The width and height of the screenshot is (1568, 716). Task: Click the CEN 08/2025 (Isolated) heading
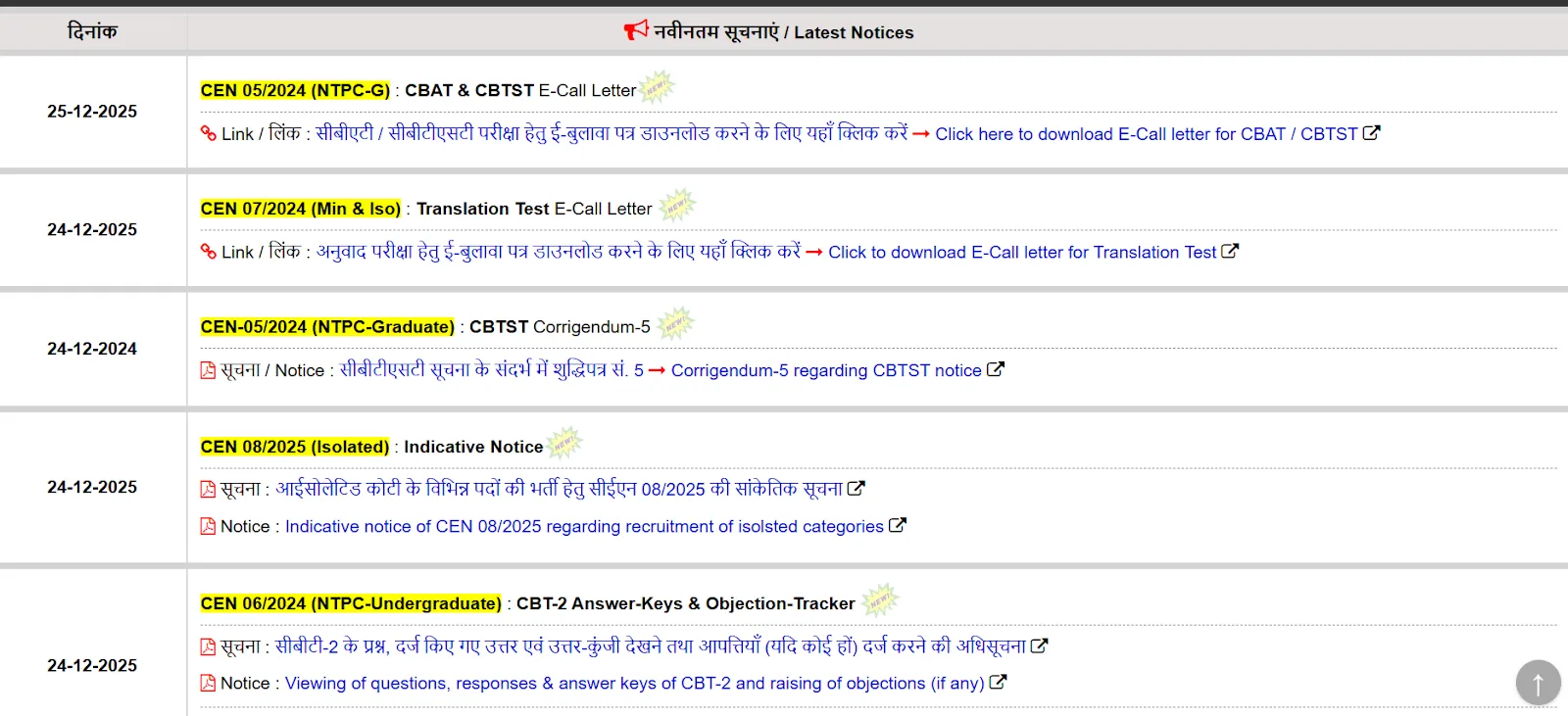pyautogui.click(x=295, y=447)
